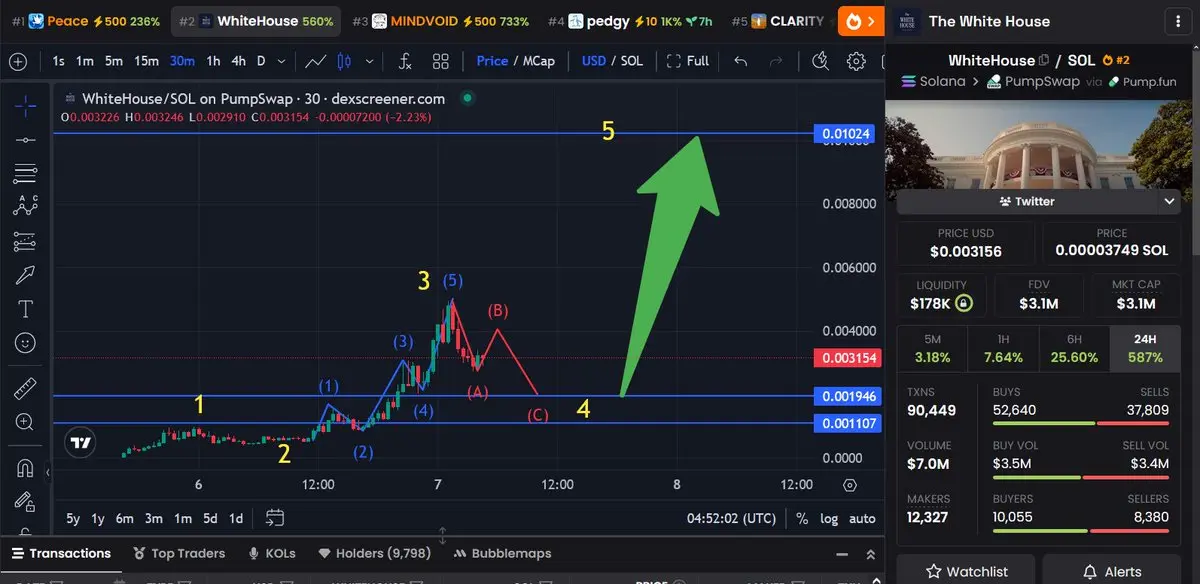Open the Fibonacci retracement tools
1200x584 pixels.
coord(26,173)
